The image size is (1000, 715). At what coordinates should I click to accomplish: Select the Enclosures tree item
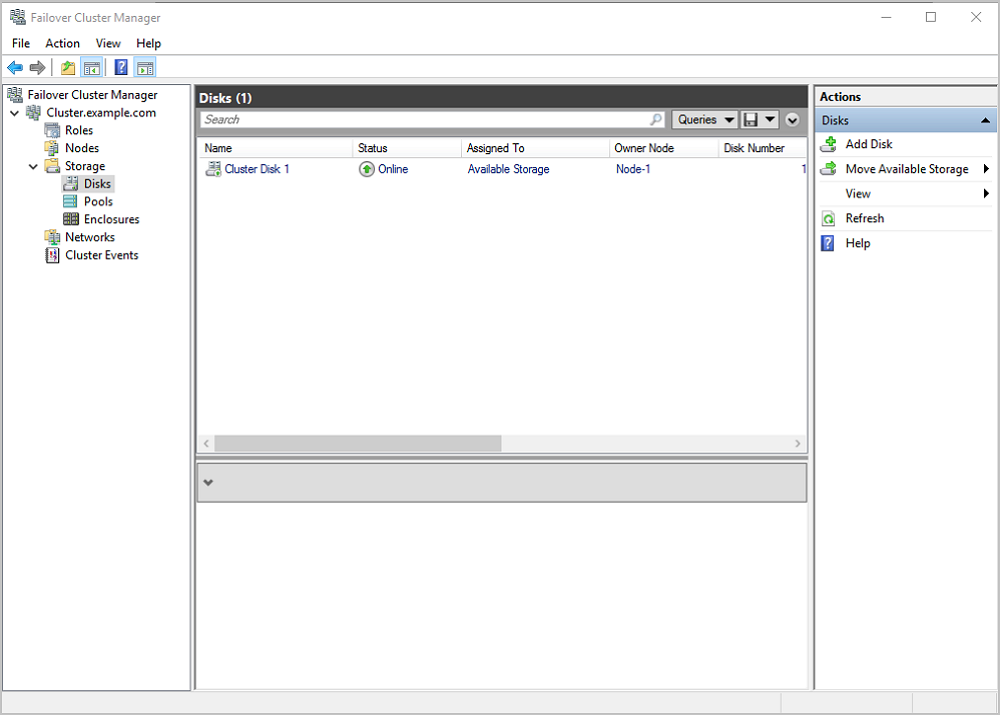point(112,219)
